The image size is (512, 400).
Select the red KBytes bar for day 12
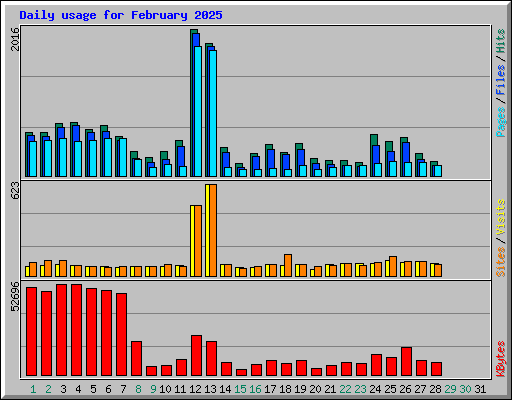196,355
